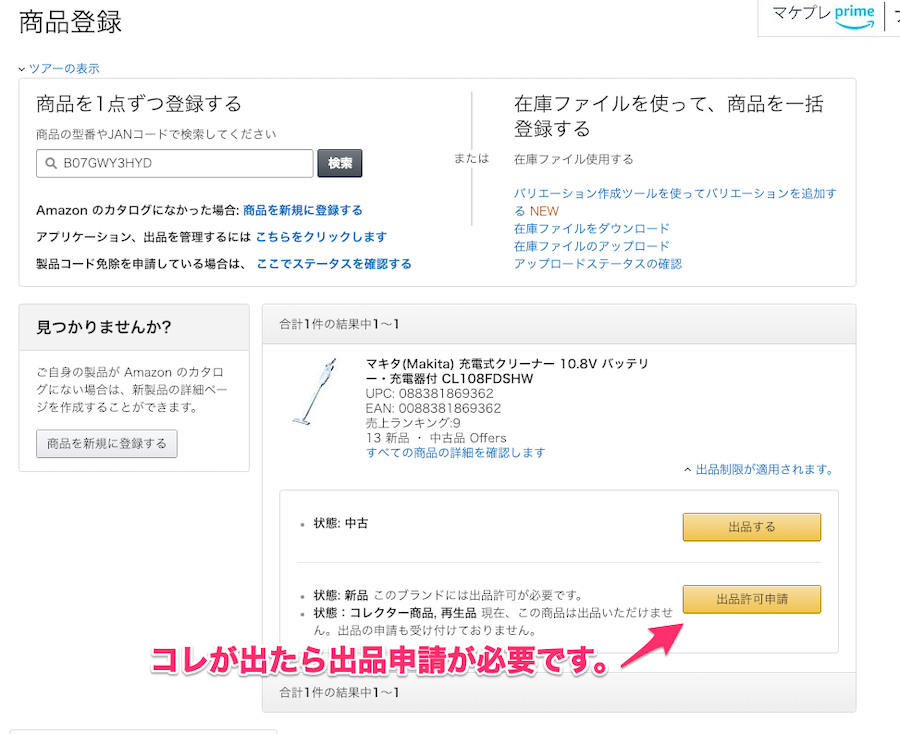This screenshot has width=900, height=734.
Task: Click the 見つかりませんか? heading
Action: click(x=104, y=327)
